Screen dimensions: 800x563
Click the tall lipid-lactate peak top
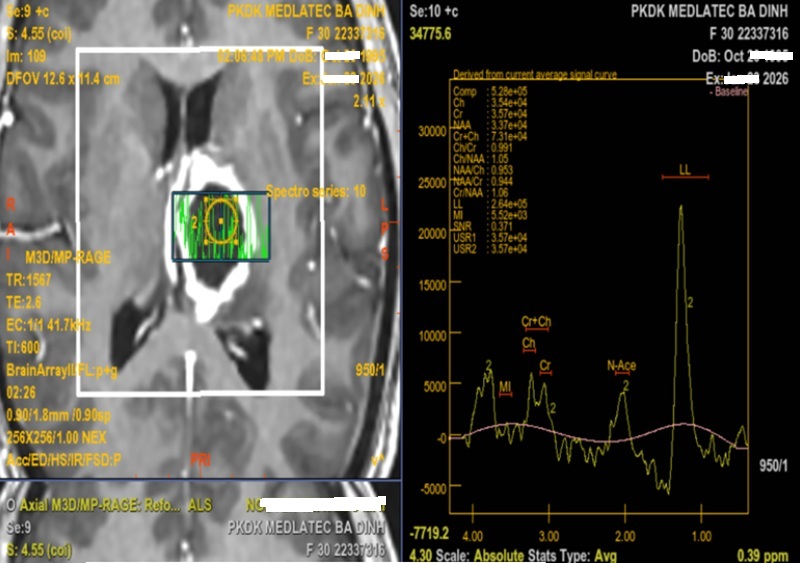tap(681, 207)
